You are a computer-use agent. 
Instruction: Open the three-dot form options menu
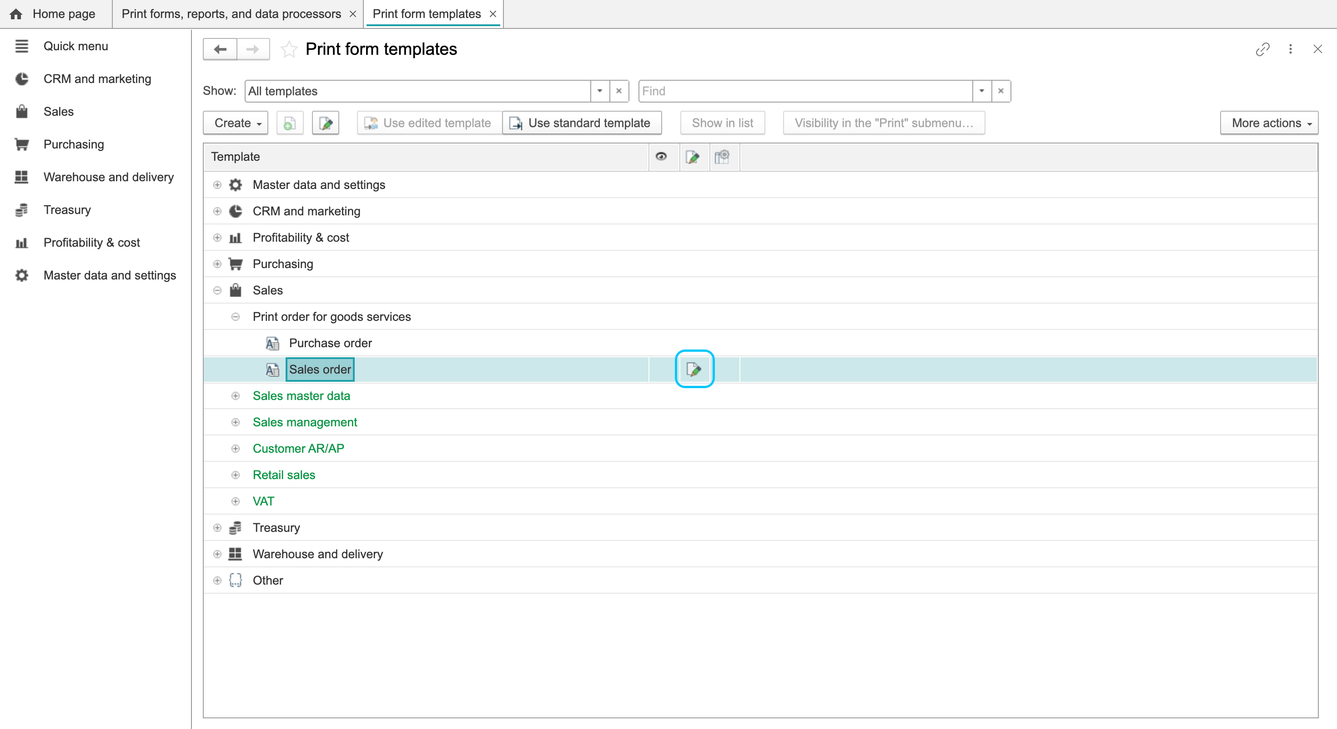click(x=1291, y=49)
